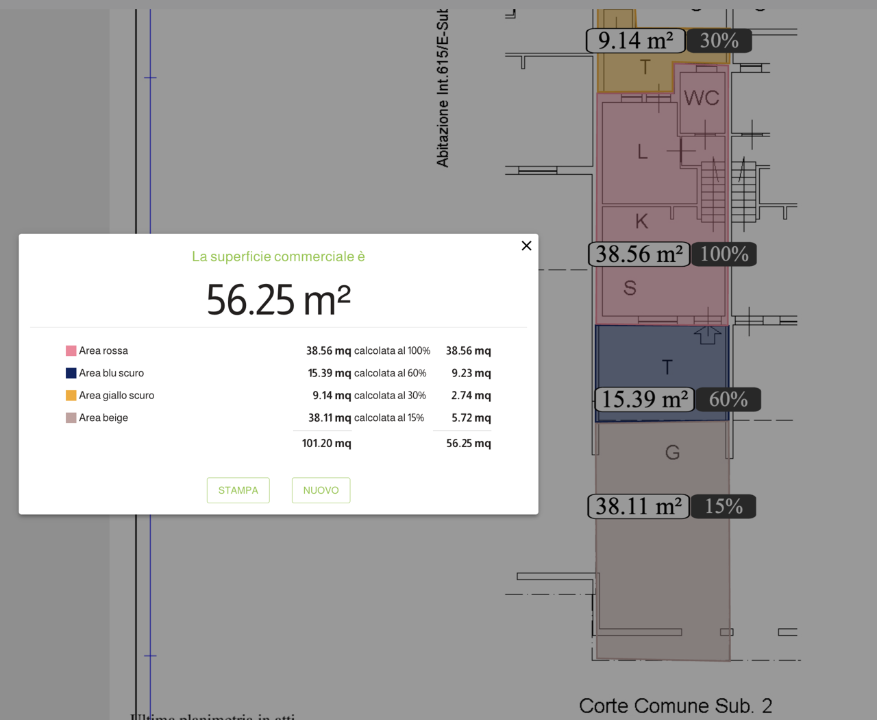Select the pink Area rossa swatch

click(x=71, y=351)
